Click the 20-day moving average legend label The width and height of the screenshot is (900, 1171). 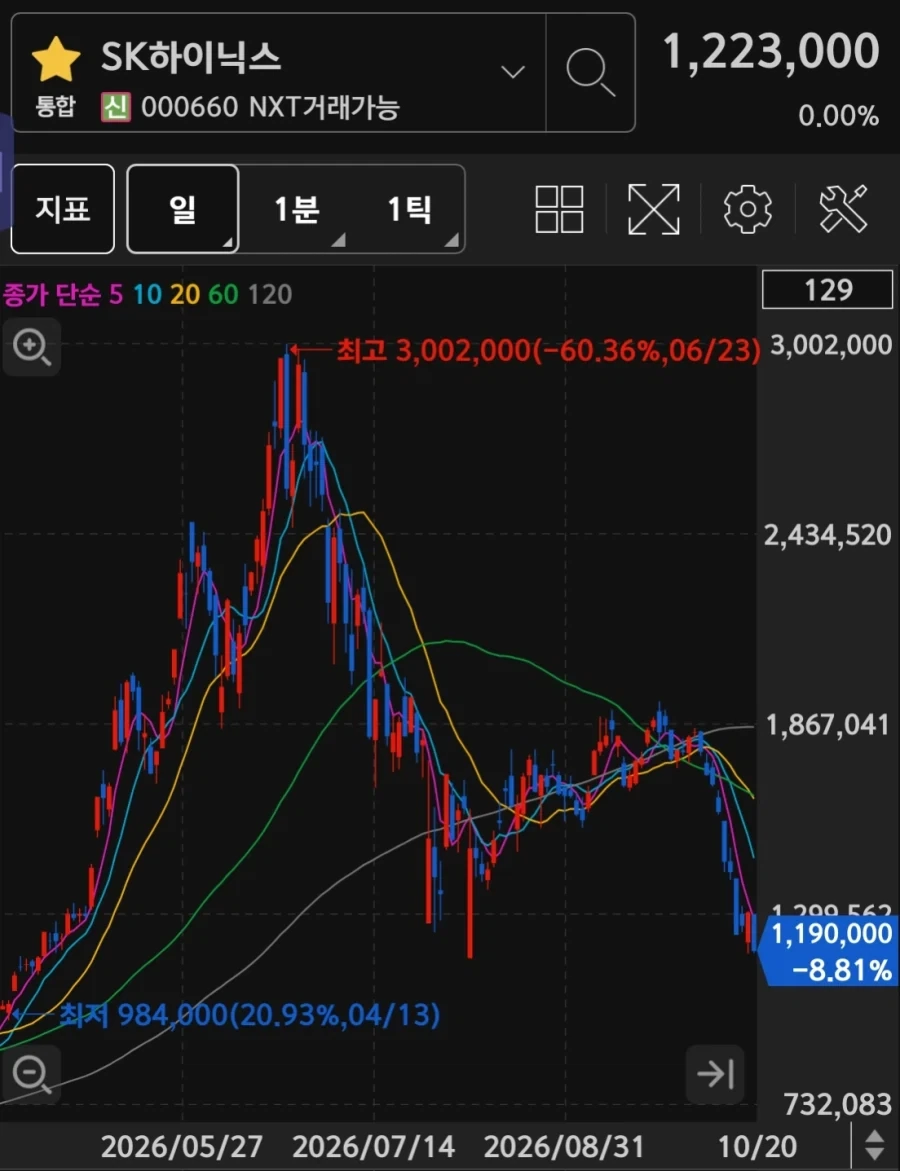(x=184, y=295)
